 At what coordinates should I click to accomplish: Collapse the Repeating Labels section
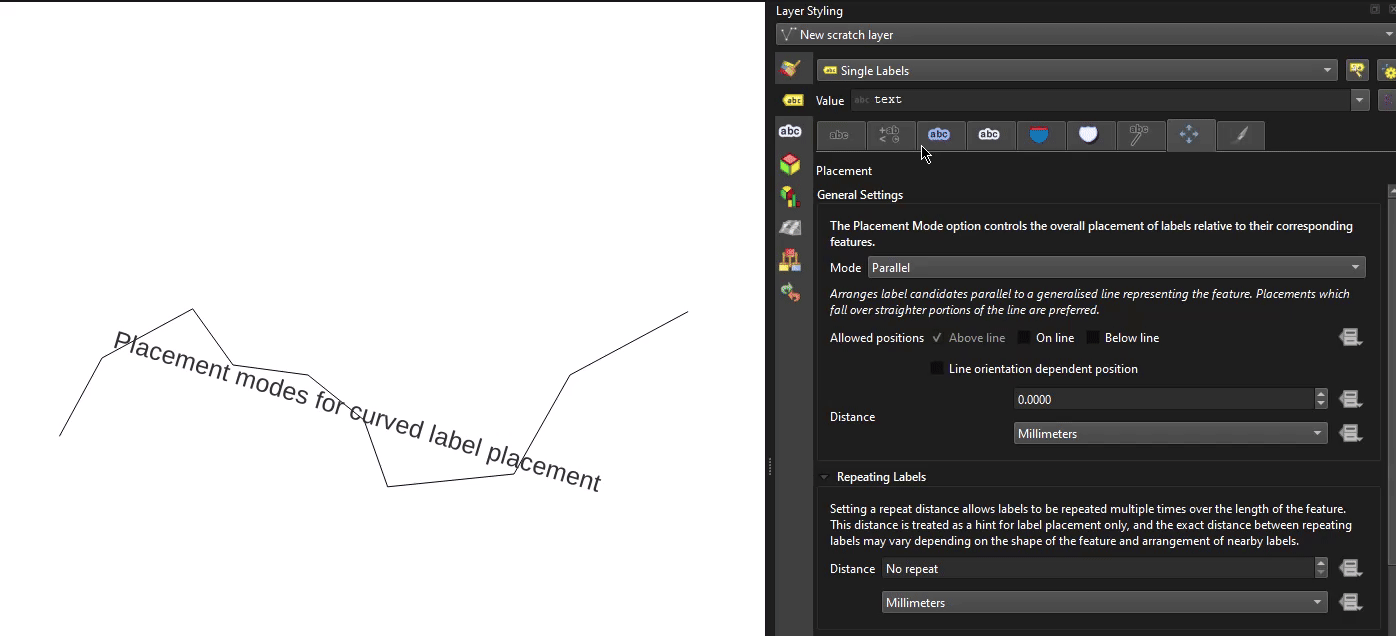(x=825, y=477)
